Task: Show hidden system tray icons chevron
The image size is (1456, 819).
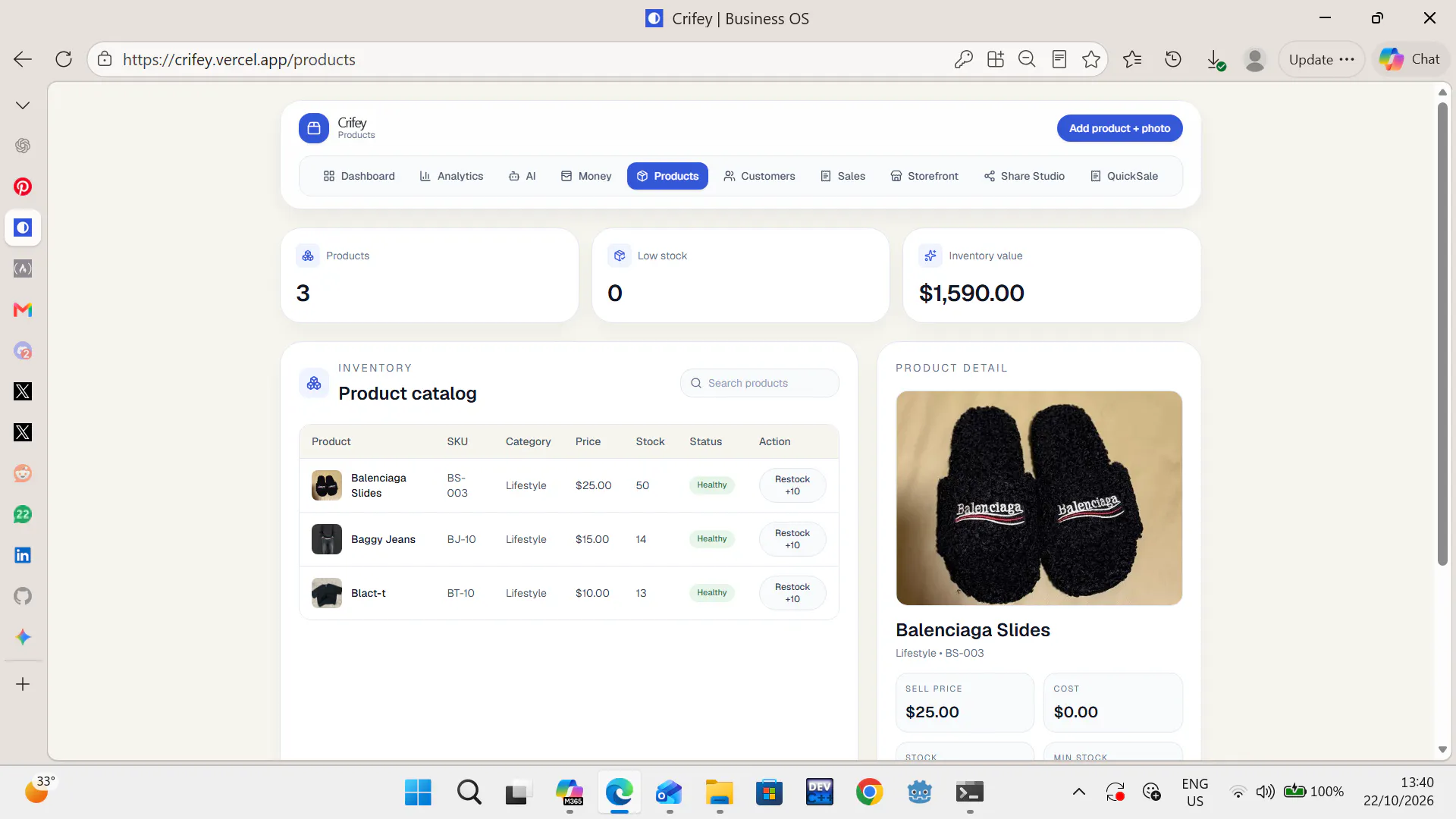Action: point(1078,792)
